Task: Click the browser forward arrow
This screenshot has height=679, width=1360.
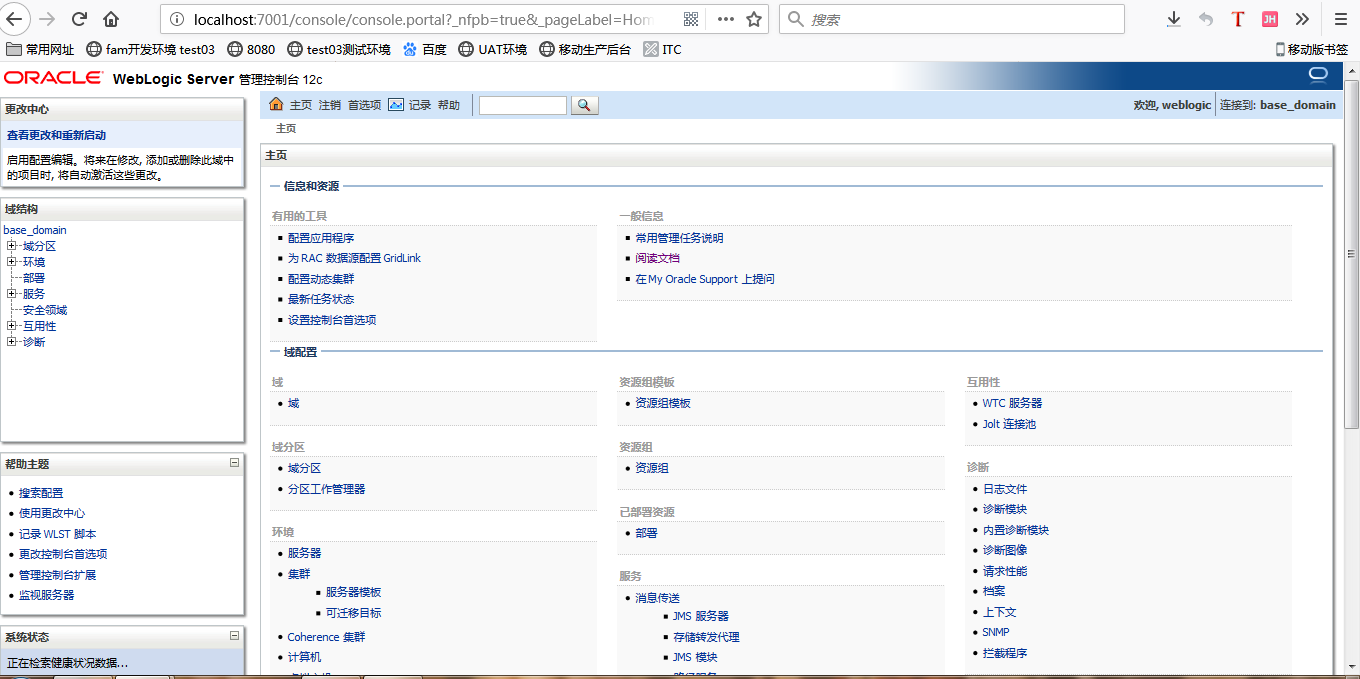Action: (x=47, y=19)
